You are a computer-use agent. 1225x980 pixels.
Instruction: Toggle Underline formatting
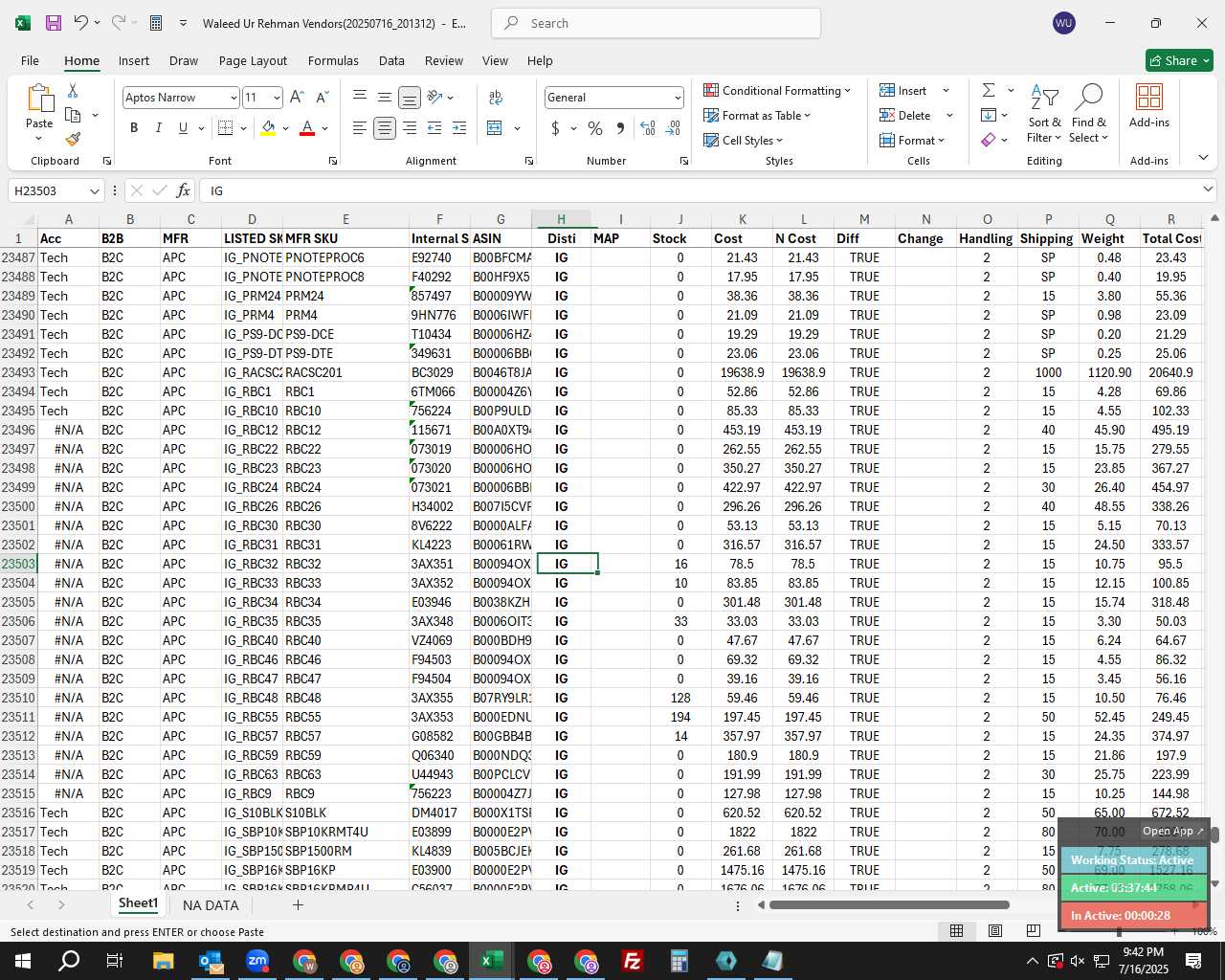(x=183, y=128)
